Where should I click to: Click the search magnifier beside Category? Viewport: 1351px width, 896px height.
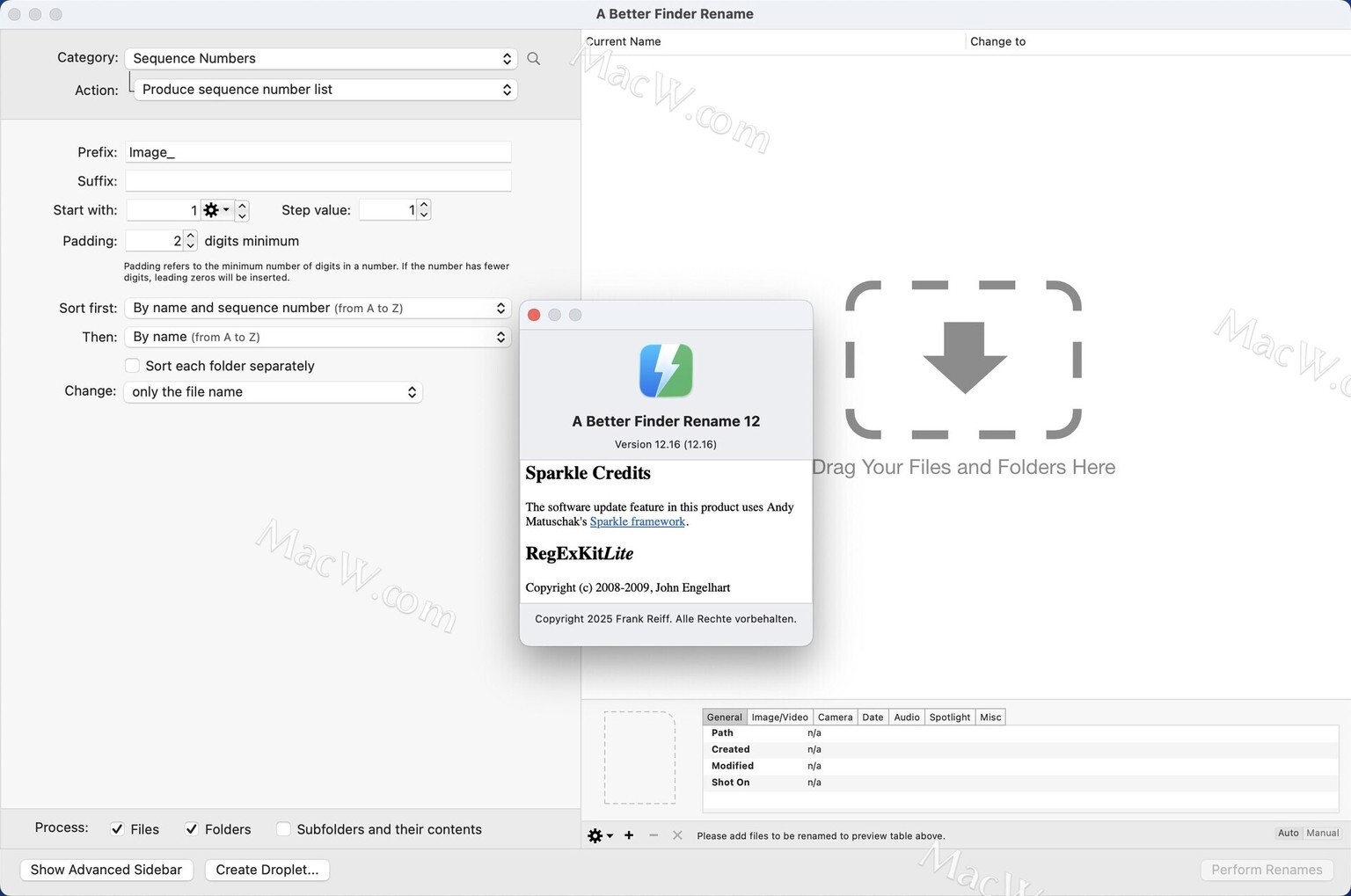[x=534, y=58]
